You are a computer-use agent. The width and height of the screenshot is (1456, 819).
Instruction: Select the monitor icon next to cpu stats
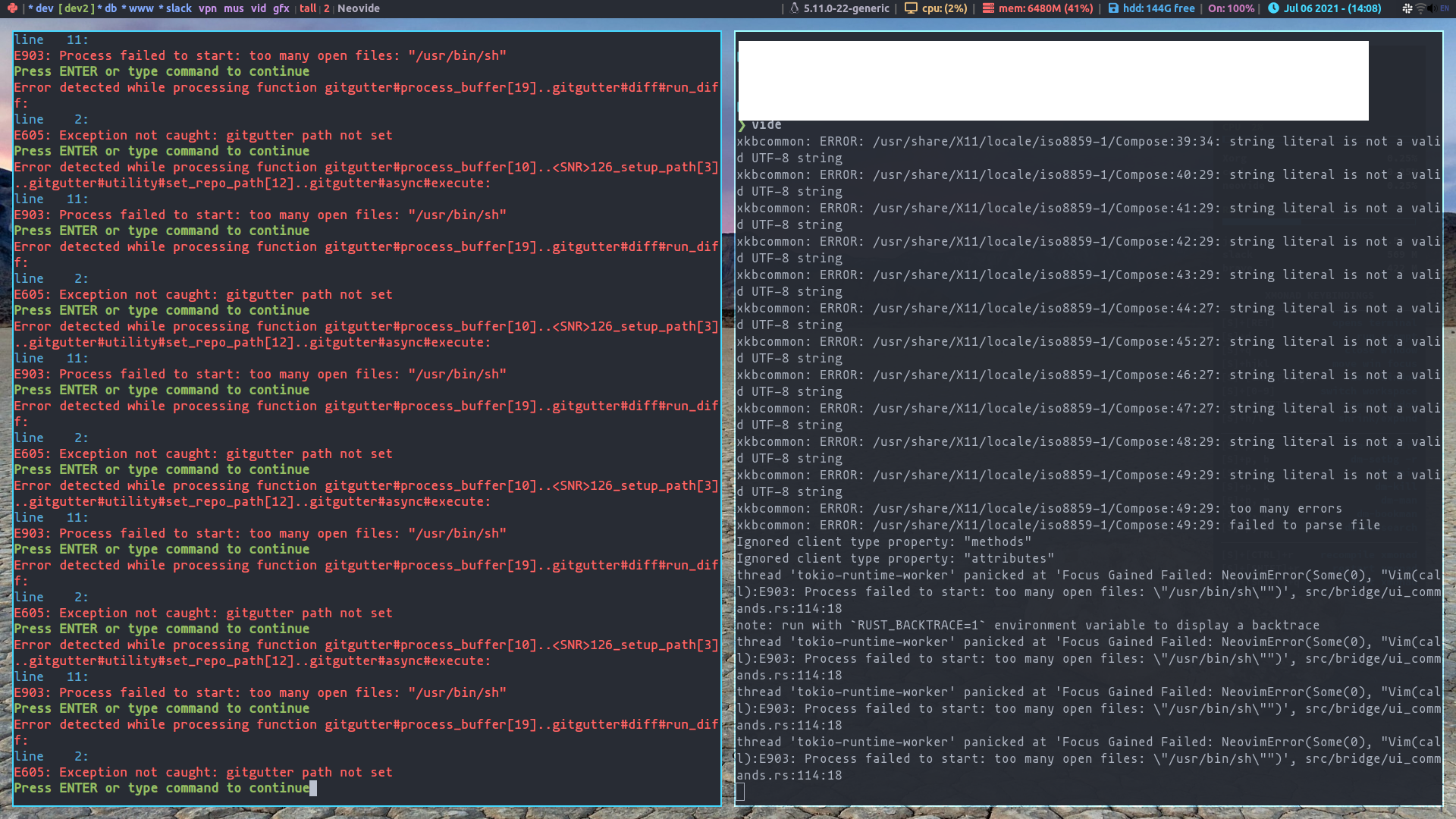(911, 8)
